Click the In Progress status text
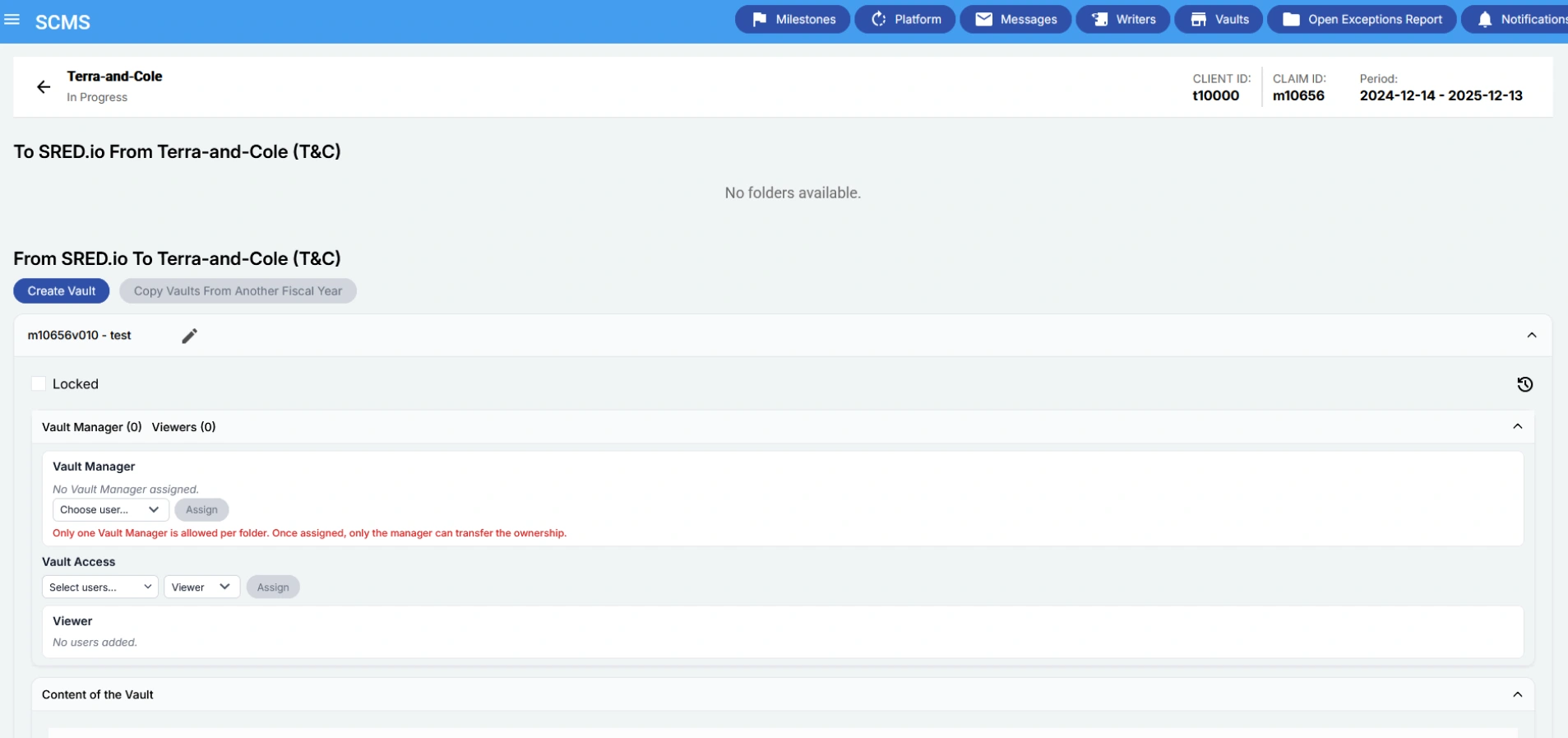This screenshot has width=1568, height=738. click(x=97, y=97)
